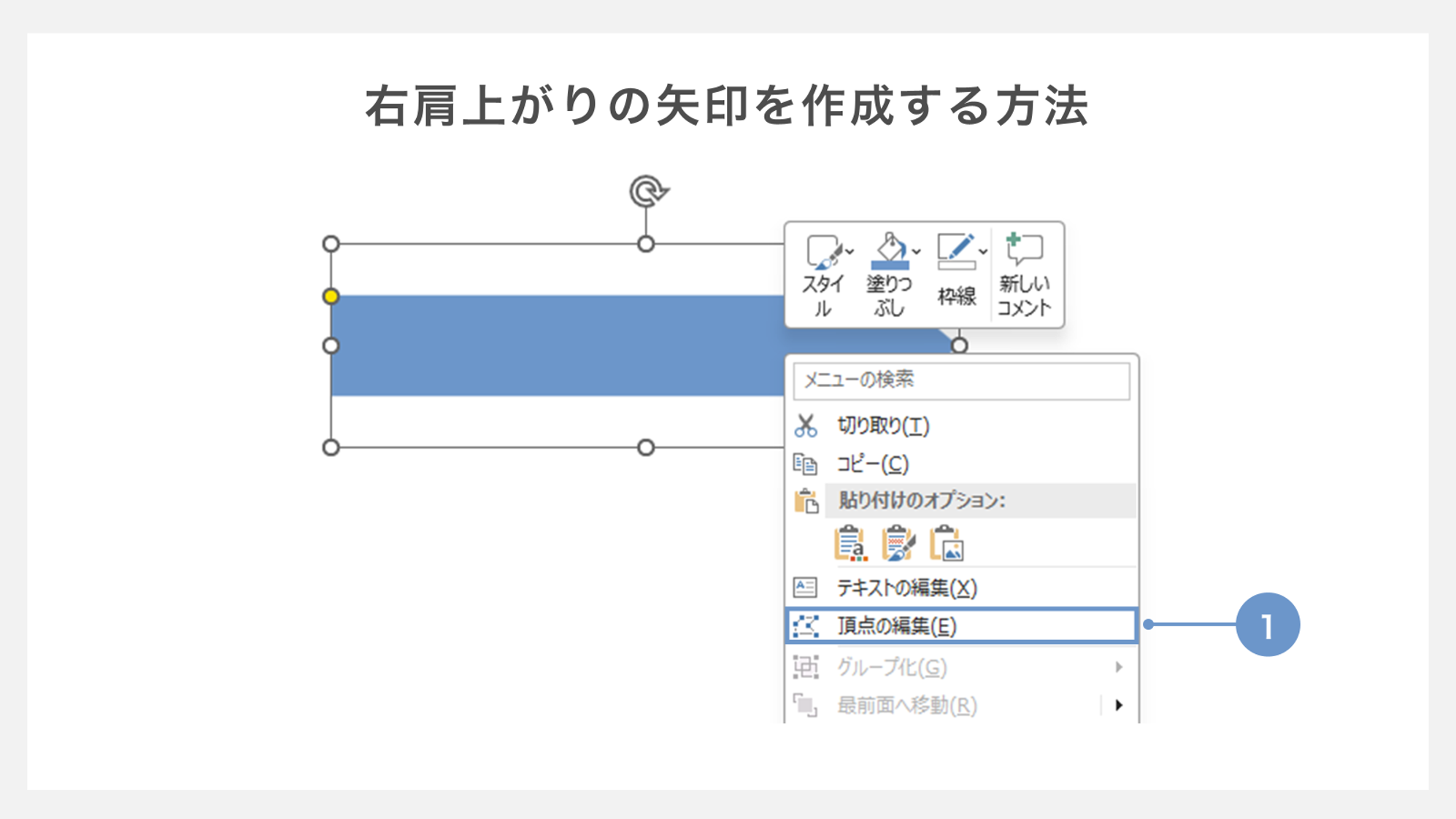This screenshot has width=1456, height=819.
Task: Click the 枠線 outline pen icon
Action: pos(956,251)
